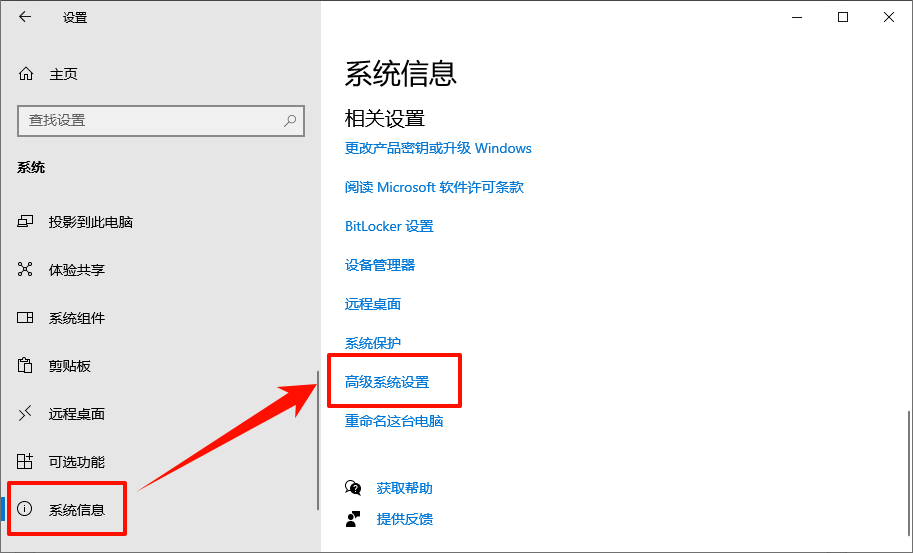
Task: Open 高级系统设置 link
Action: [387, 382]
